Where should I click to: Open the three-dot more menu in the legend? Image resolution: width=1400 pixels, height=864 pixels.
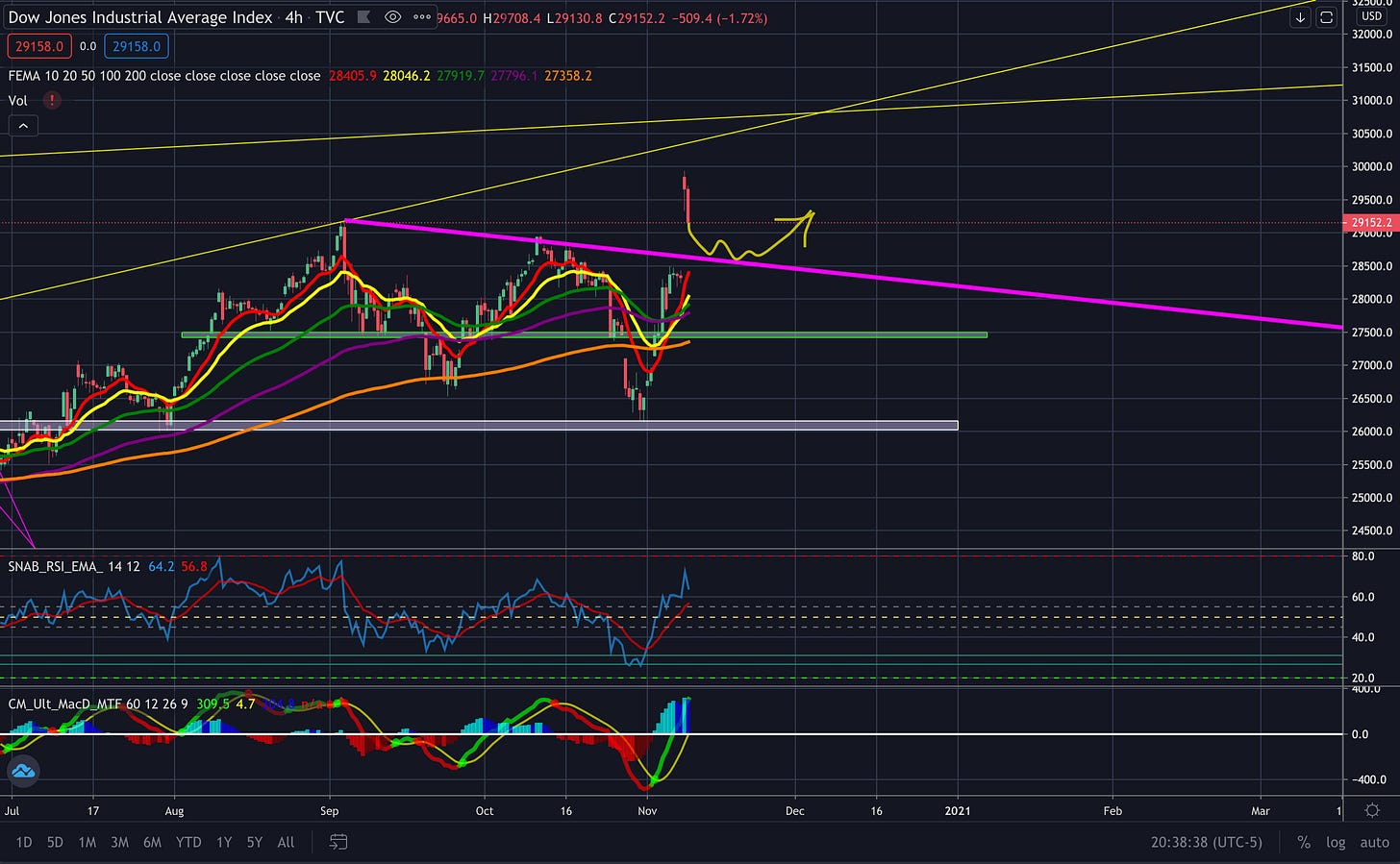click(422, 17)
